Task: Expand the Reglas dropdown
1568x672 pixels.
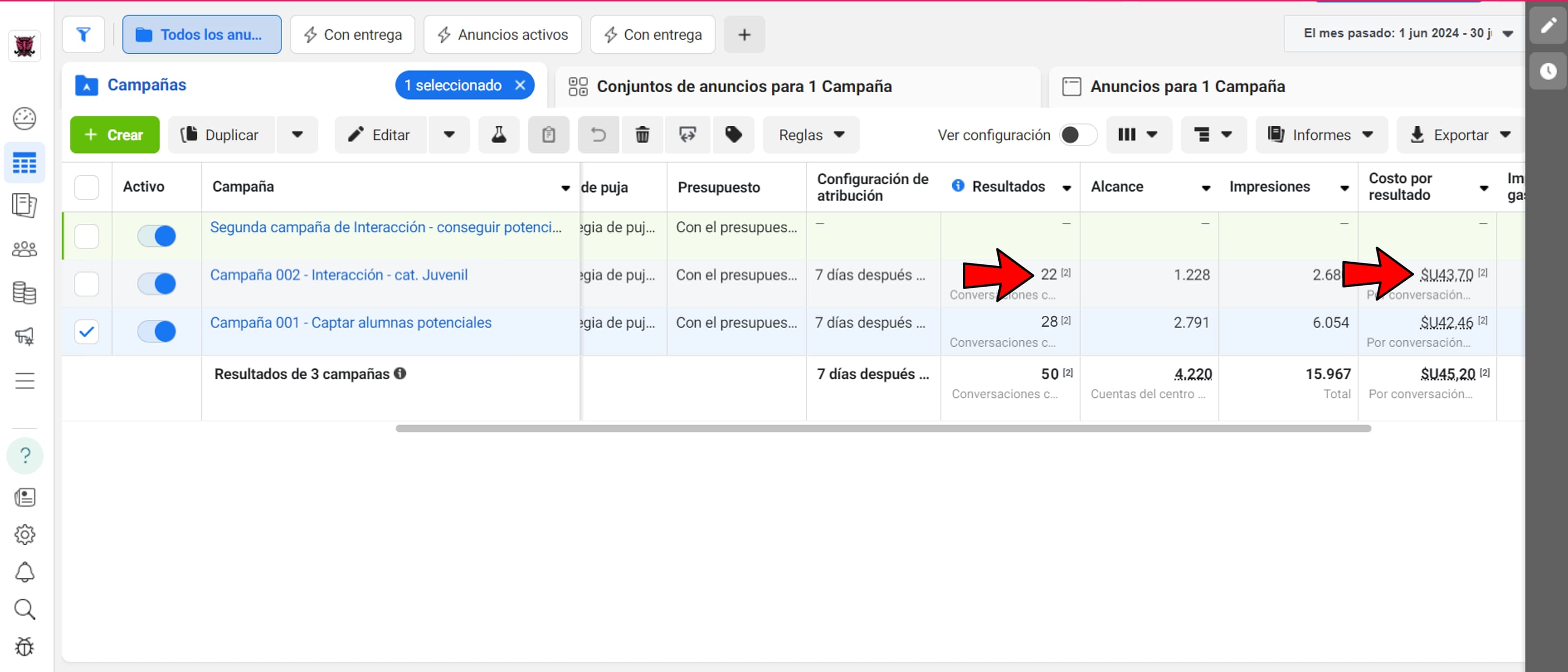Action: pos(811,134)
